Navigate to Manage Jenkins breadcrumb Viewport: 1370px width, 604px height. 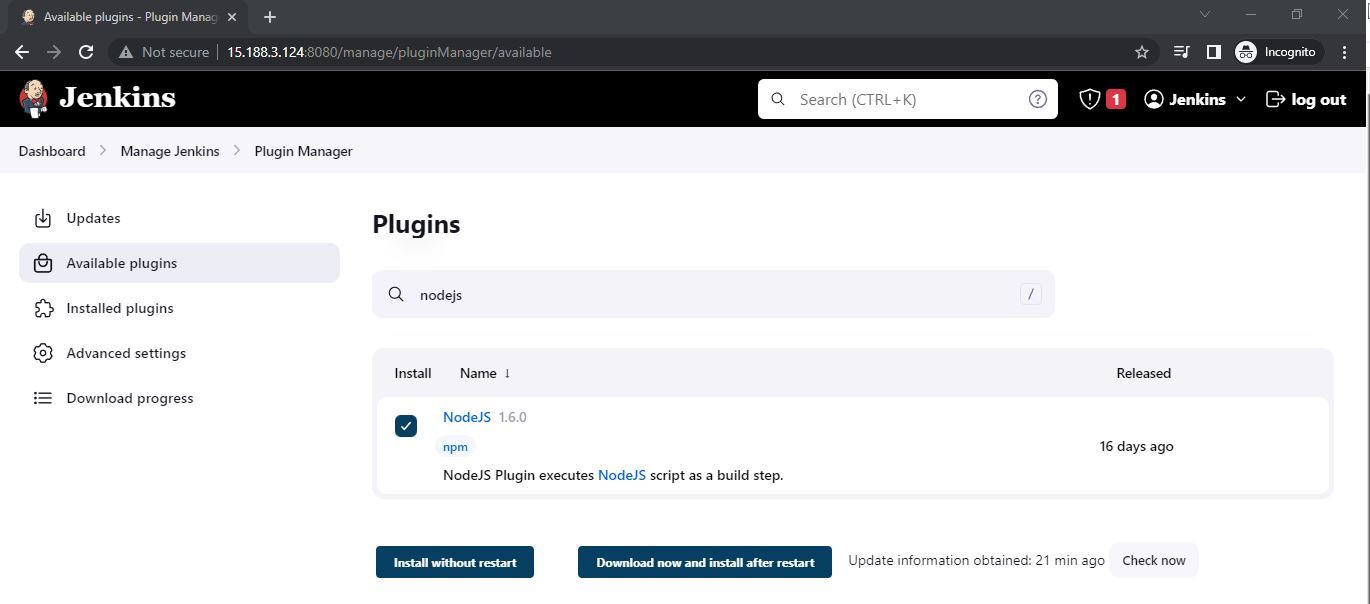[x=169, y=151]
